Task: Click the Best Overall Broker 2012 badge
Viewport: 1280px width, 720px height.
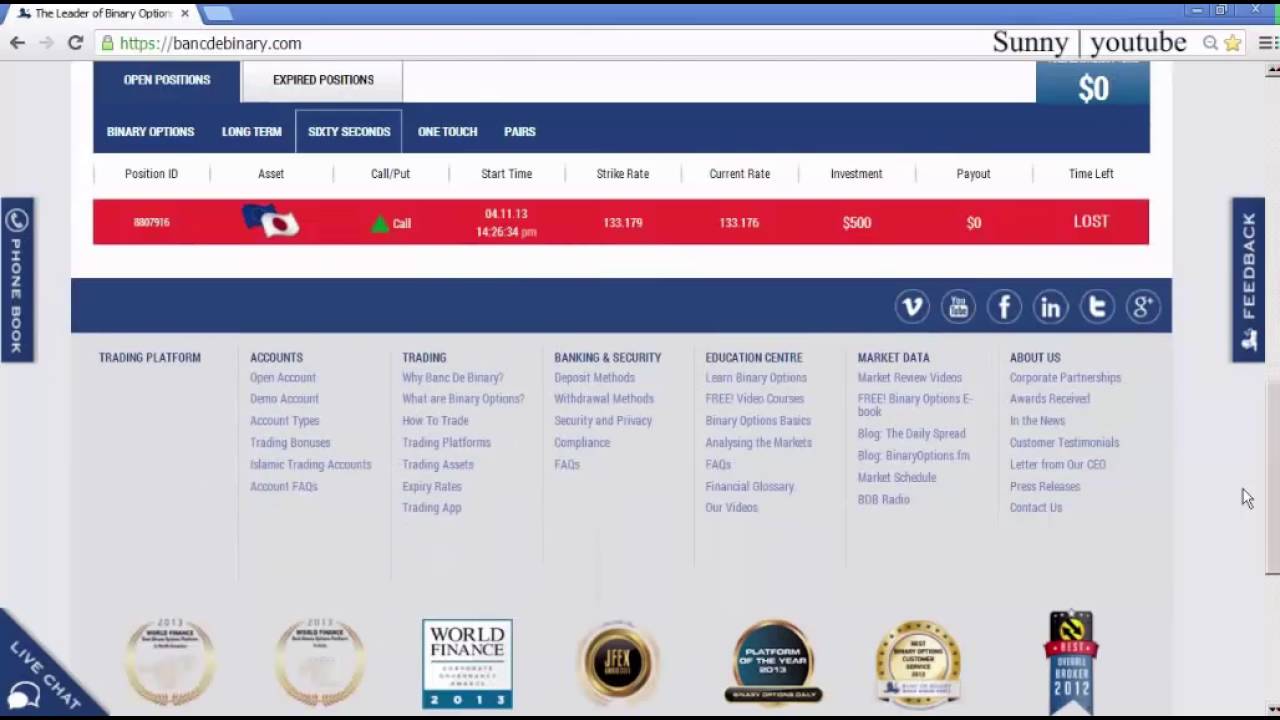Action: coord(1071,662)
